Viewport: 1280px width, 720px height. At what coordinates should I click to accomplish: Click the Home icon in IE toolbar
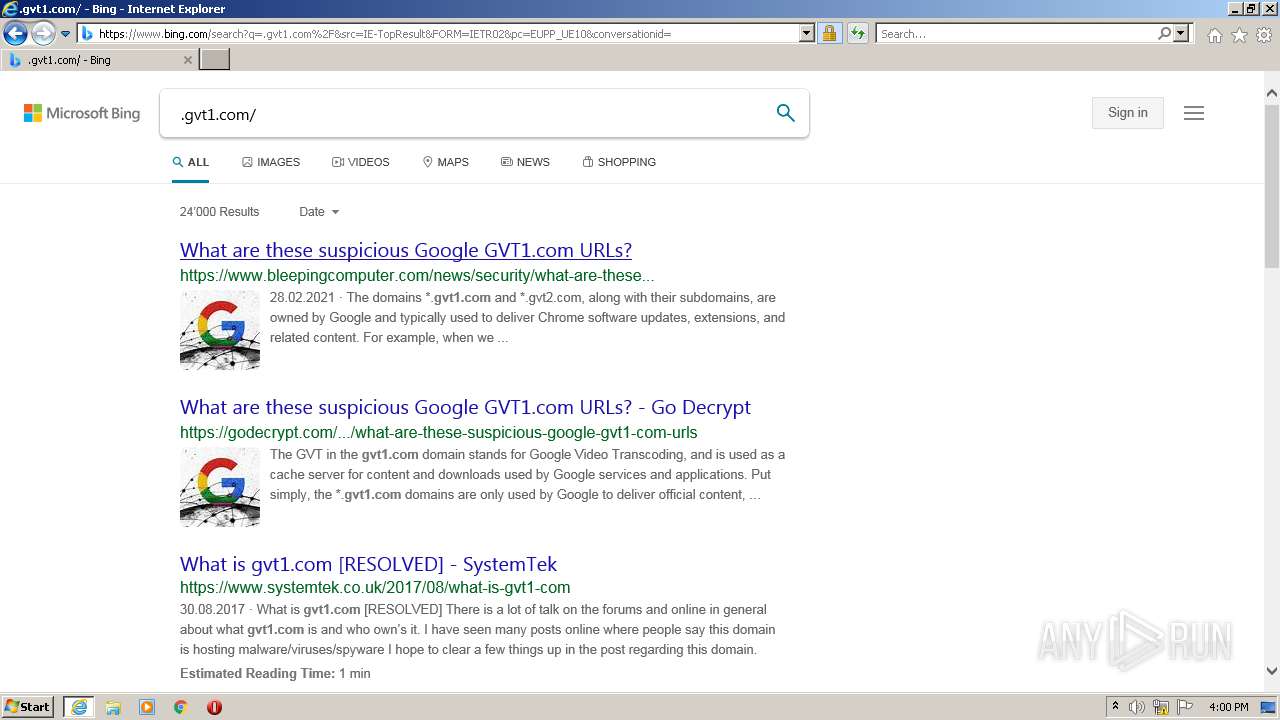[x=1214, y=35]
